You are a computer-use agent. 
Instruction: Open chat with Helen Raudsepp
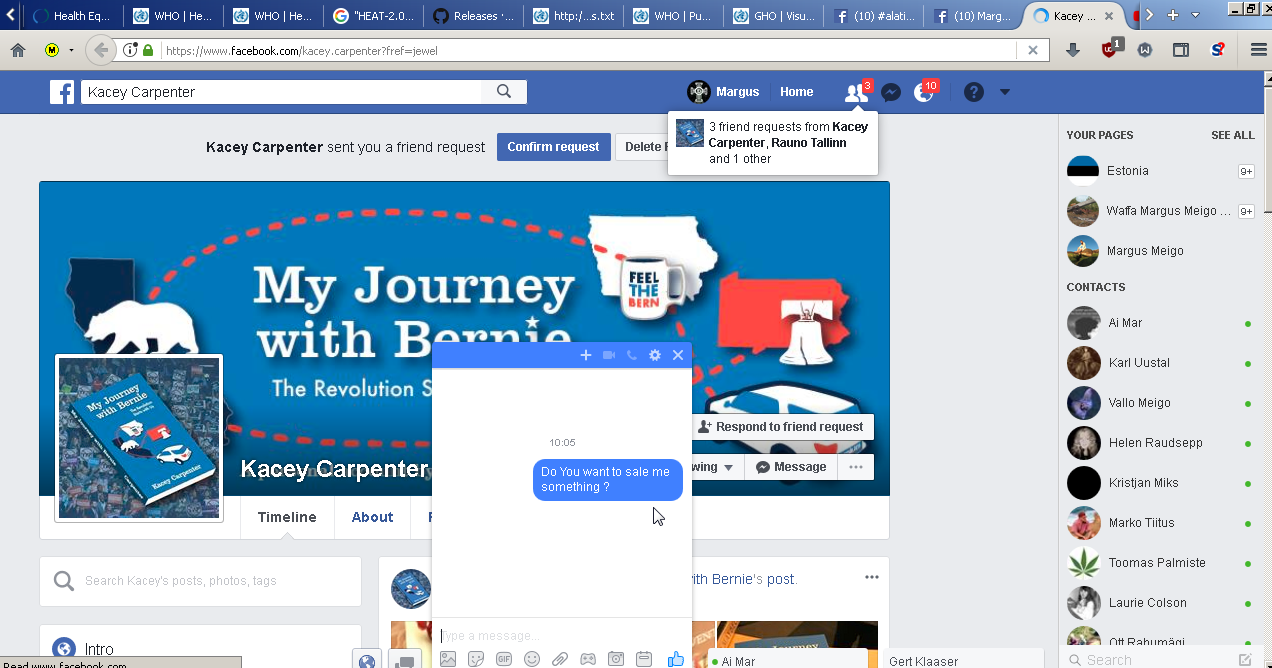click(x=1161, y=443)
